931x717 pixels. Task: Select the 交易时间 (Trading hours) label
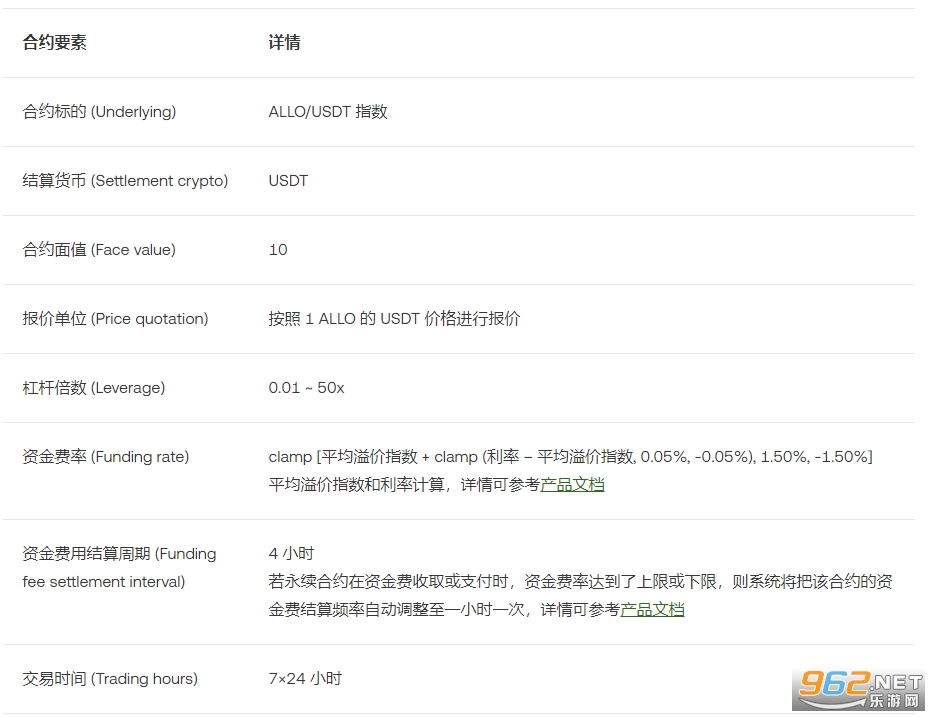pos(110,678)
